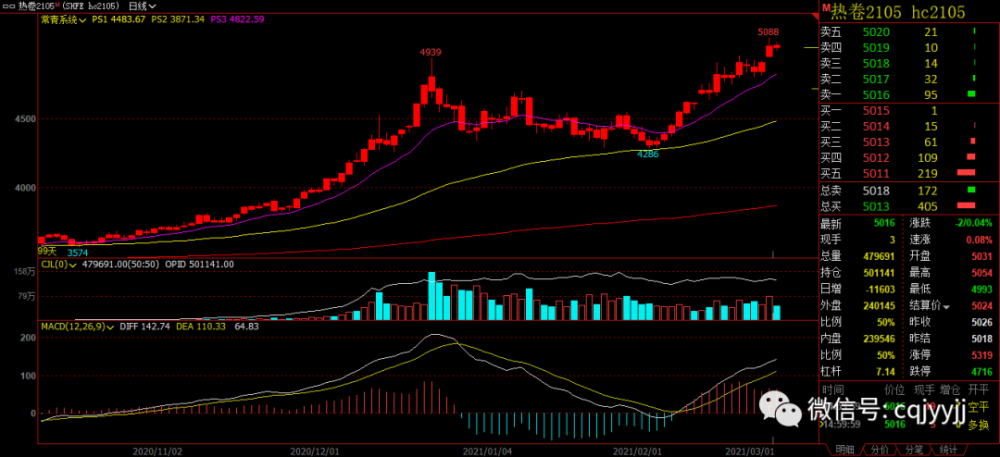The image size is (1000, 457).
Task: Click the DEA 110.33 value
Action: pyautogui.click(x=199, y=326)
